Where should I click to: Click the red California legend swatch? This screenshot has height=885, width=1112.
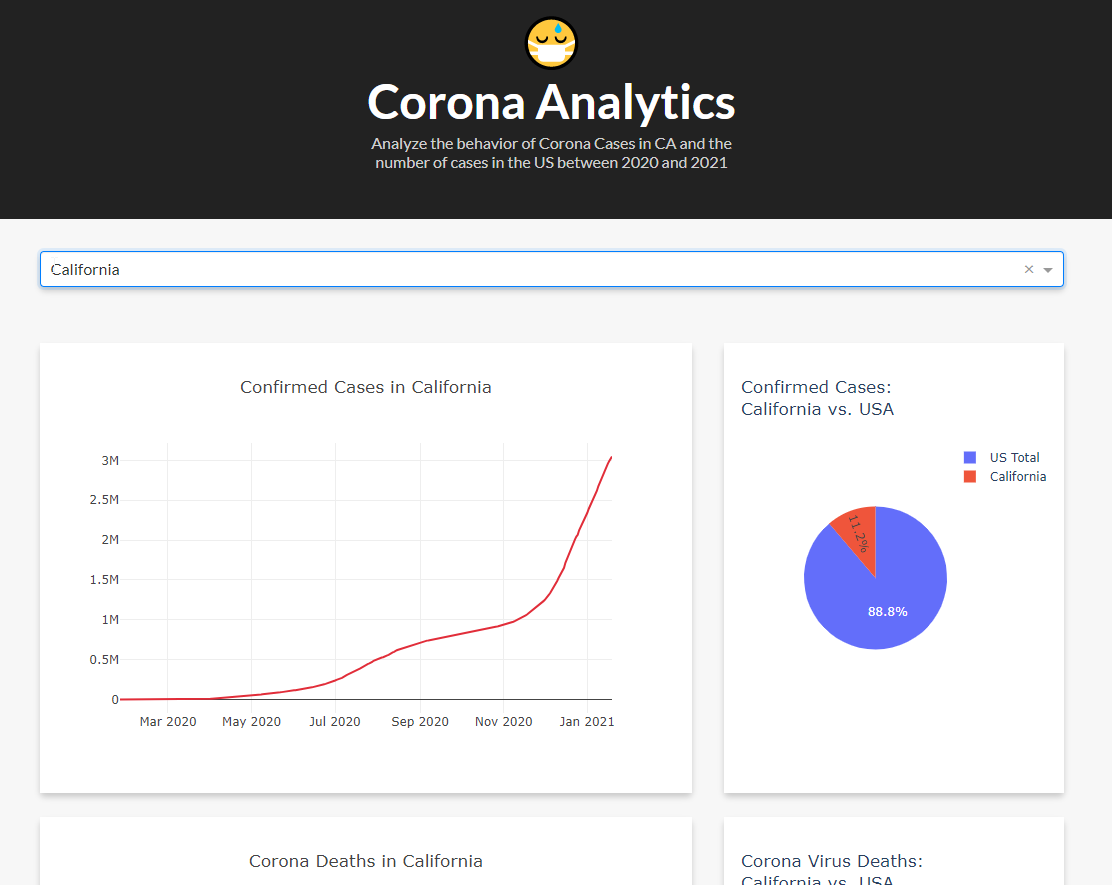(x=969, y=477)
